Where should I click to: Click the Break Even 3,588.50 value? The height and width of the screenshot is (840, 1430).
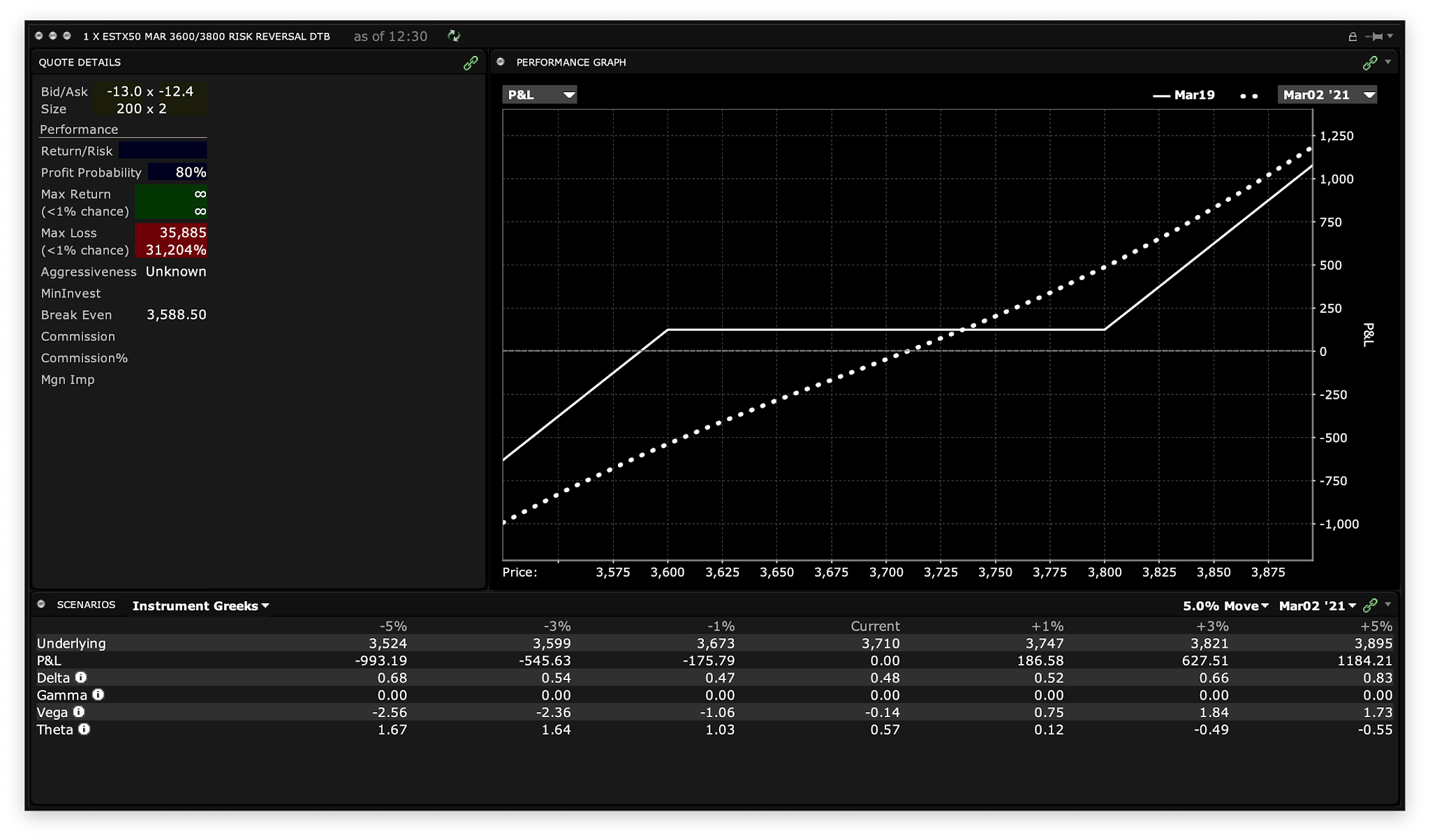pyautogui.click(x=177, y=315)
